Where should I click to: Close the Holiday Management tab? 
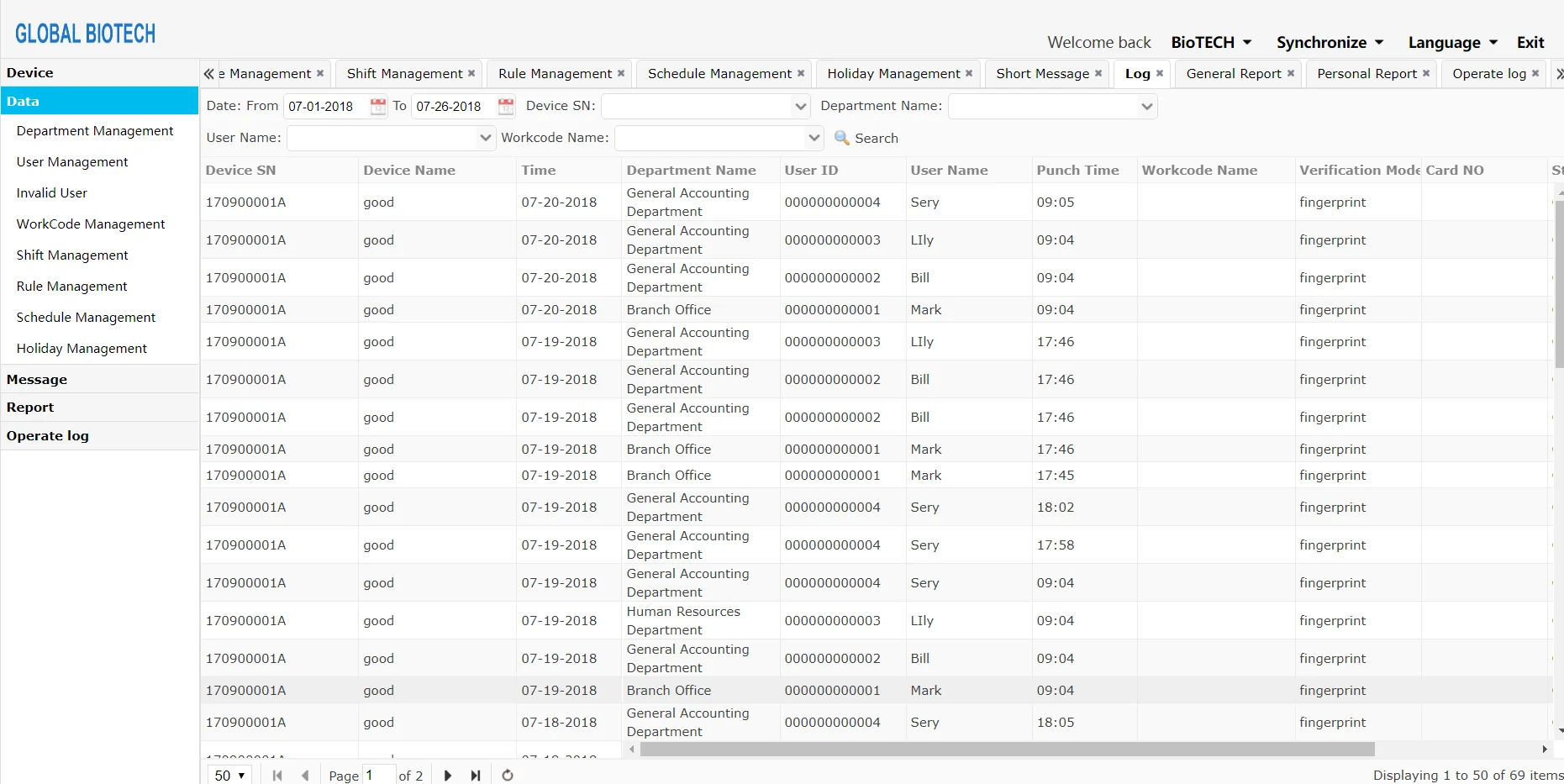point(969,74)
